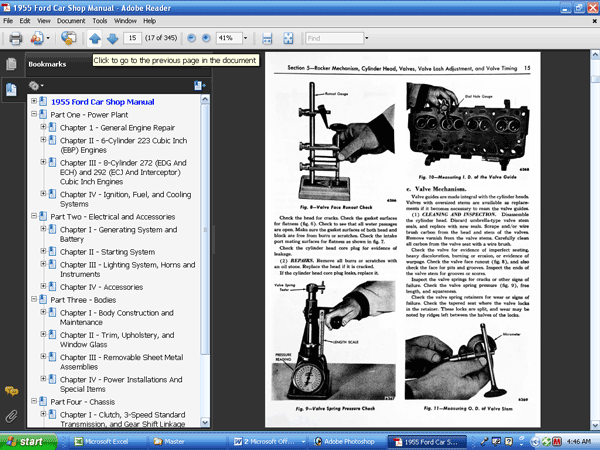The image size is (600, 450).
Task: Collapse the Part One - Power Plant bookmark
Action: (34, 114)
